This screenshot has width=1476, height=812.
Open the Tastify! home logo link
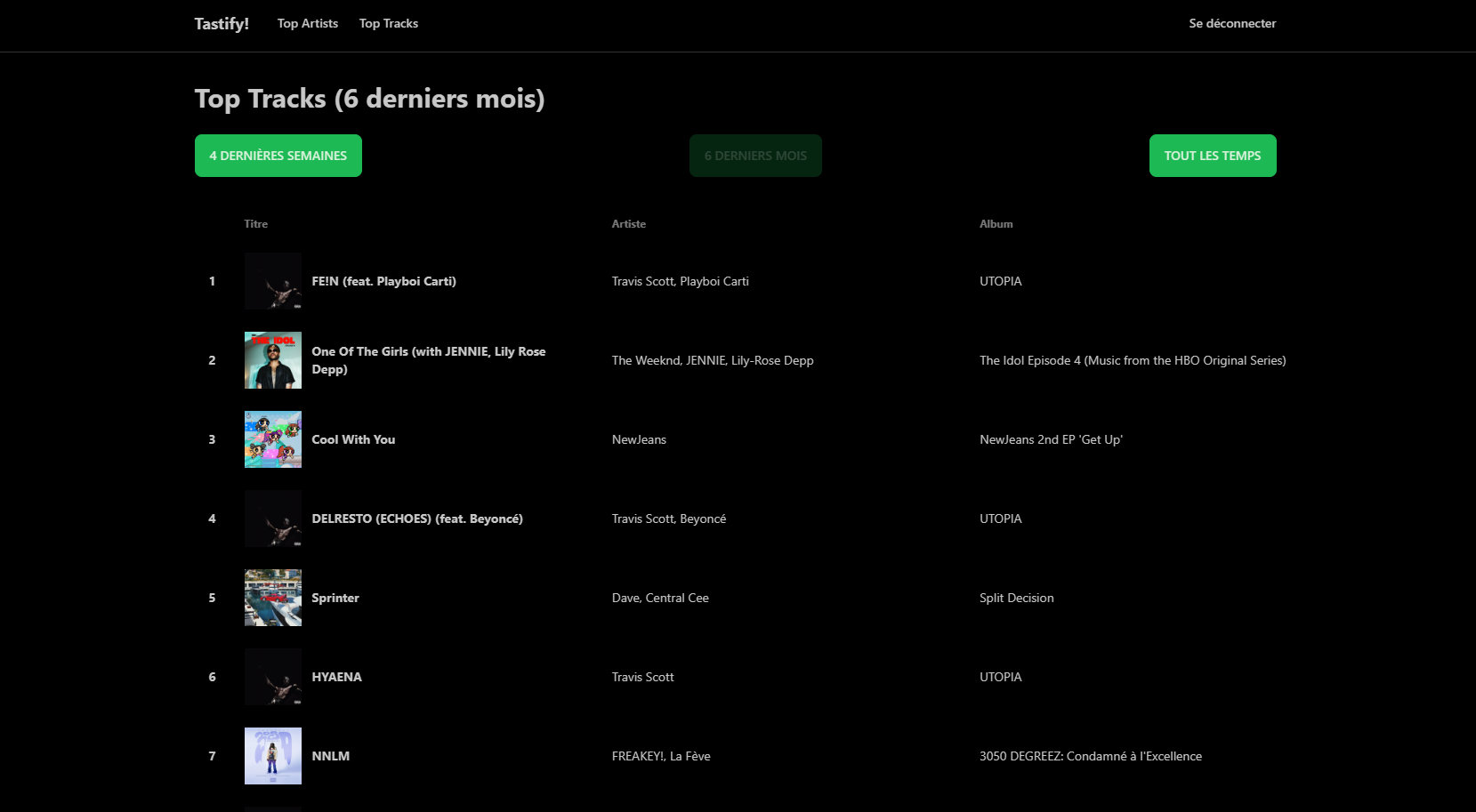click(x=222, y=24)
